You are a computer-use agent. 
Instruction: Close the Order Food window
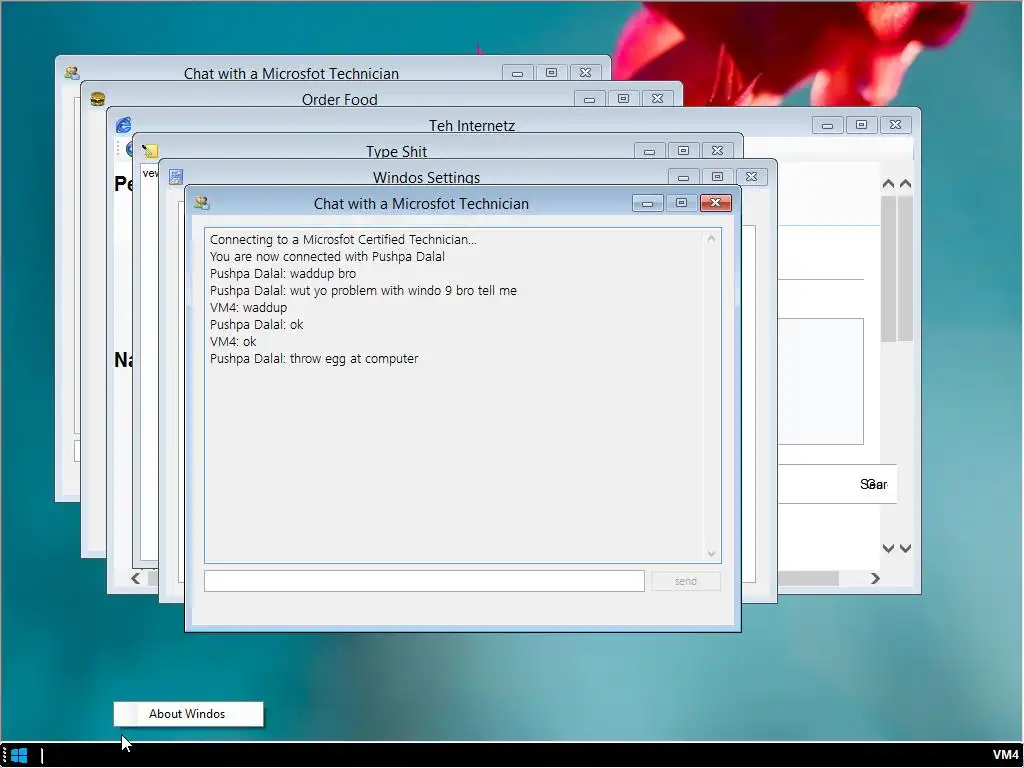pyautogui.click(x=658, y=99)
